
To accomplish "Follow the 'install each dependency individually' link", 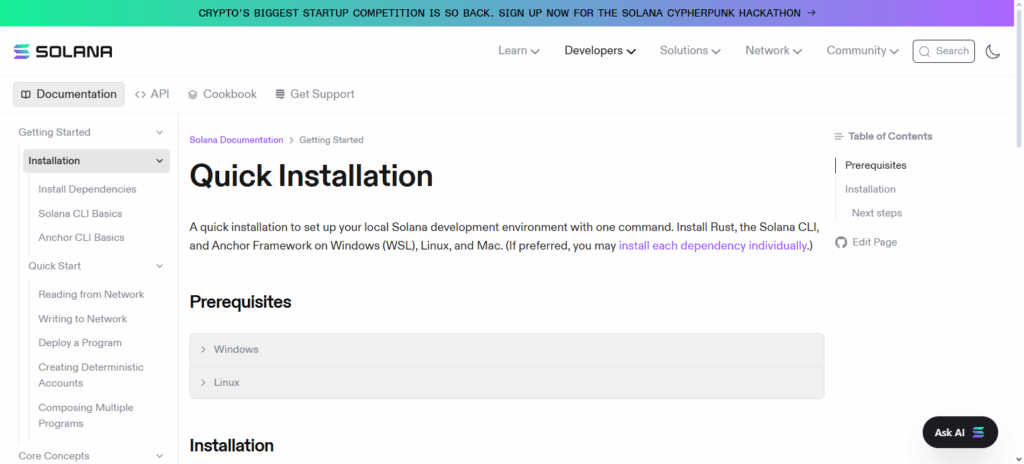I will pyautogui.click(x=712, y=245).
